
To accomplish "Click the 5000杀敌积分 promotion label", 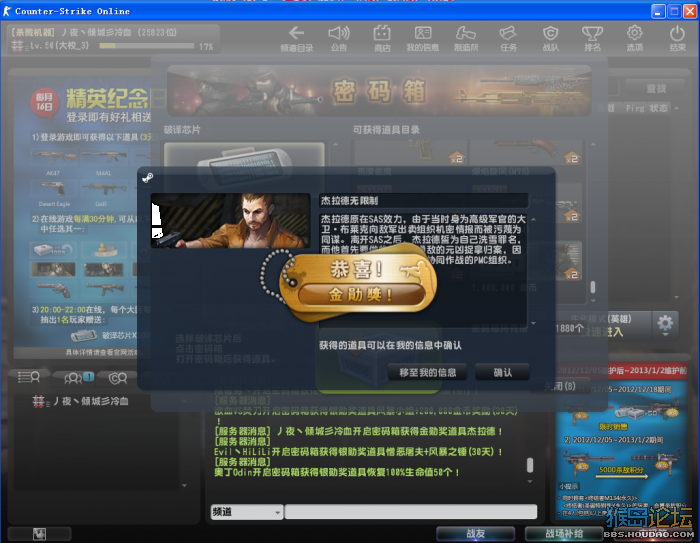I will click(x=621, y=470).
